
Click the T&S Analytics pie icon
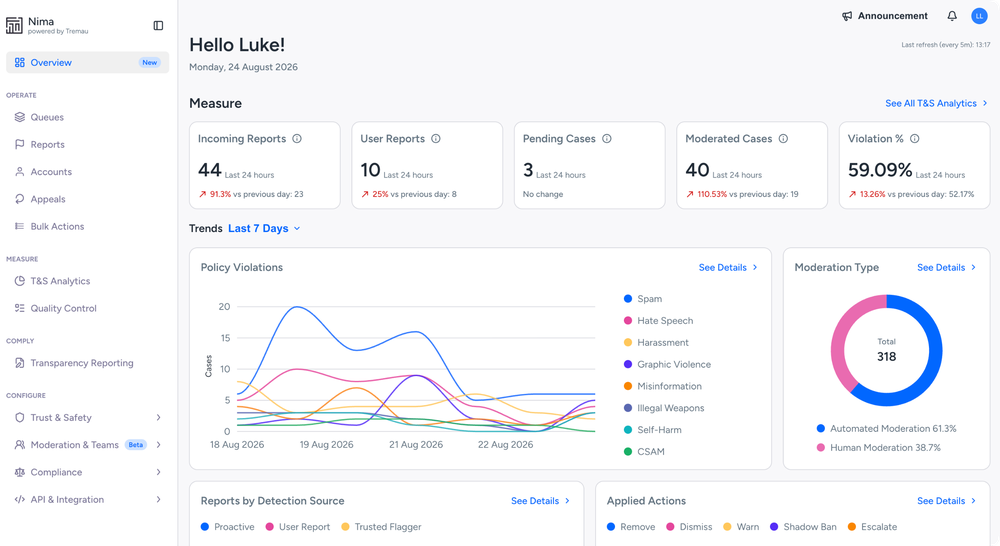point(20,281)
